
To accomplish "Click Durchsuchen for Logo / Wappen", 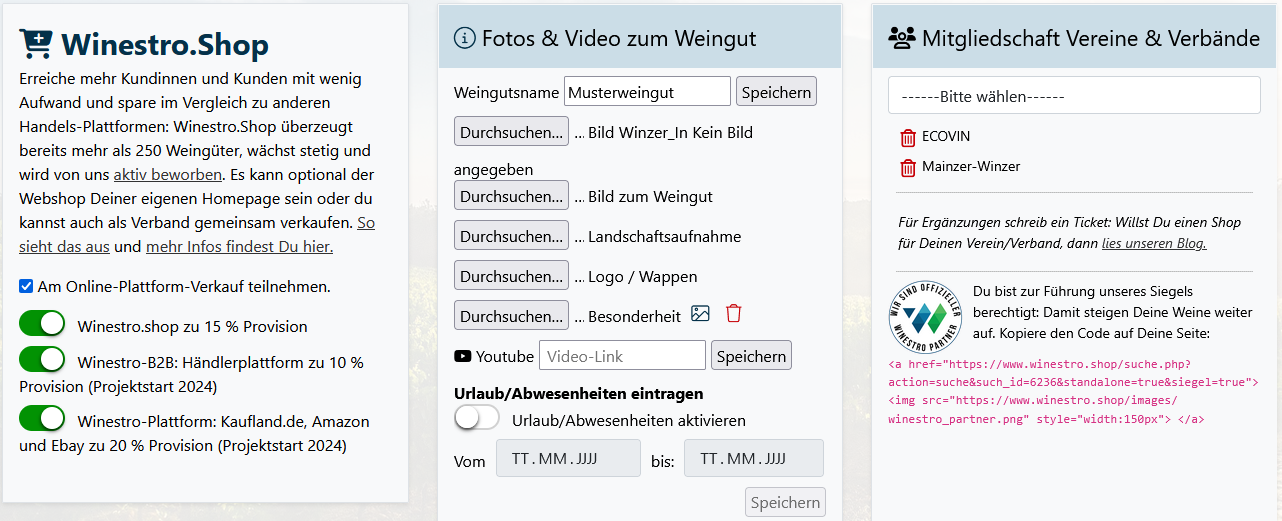I will click(511, 276).
